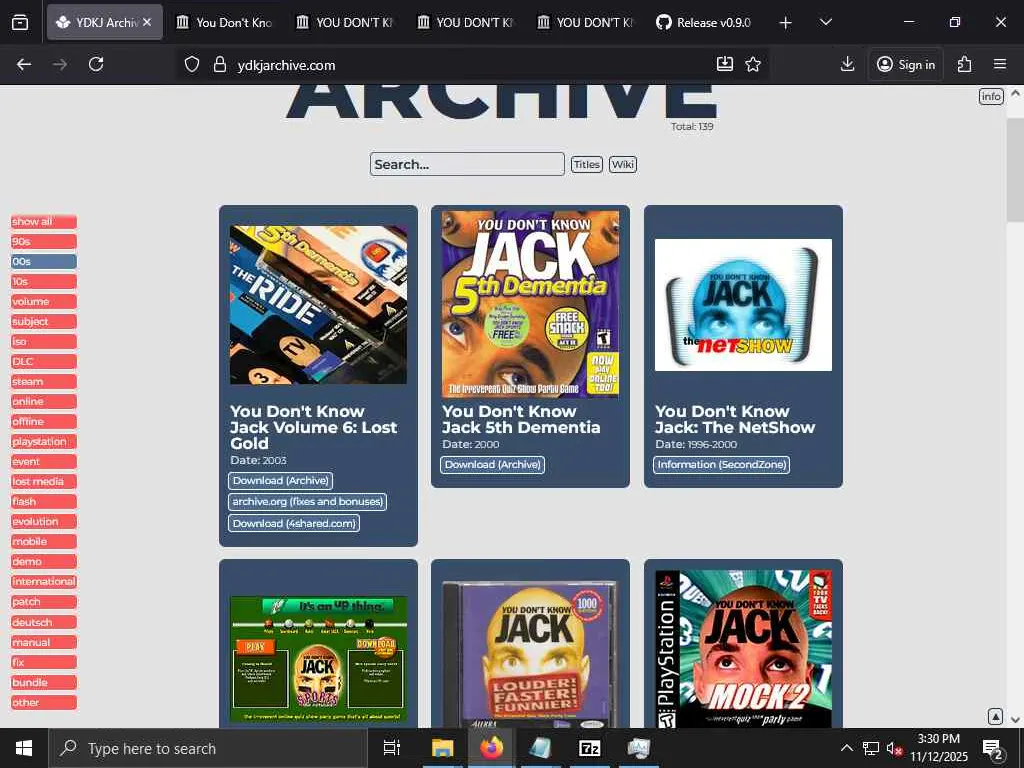Click scroll-to-top arrow button on page

coord(995,716)
